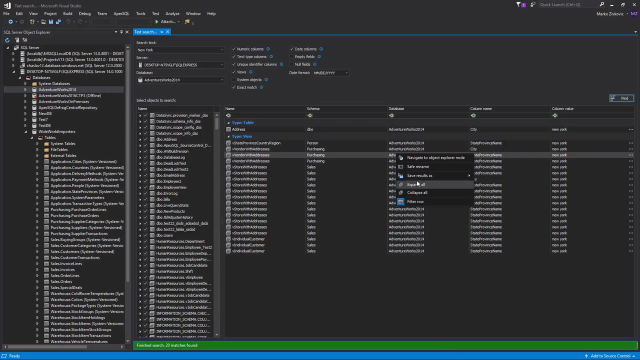
Task: Toggle the Unique identifier columns checkbox
Action: coord(234,64)
